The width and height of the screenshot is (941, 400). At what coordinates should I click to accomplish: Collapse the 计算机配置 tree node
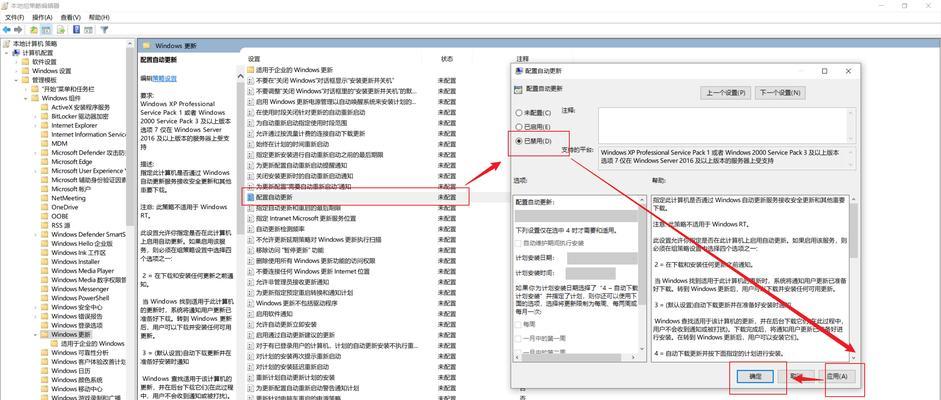7,53
